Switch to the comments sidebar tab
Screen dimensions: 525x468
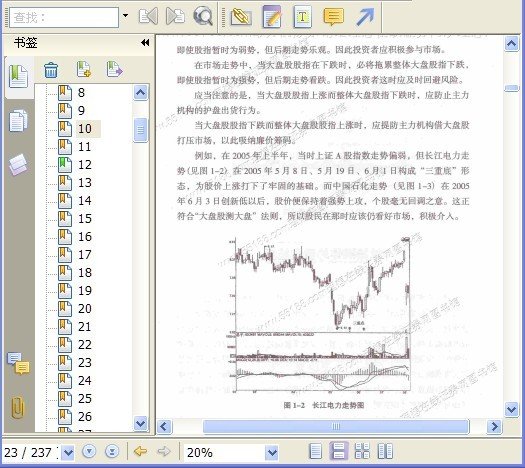point(18,363)
